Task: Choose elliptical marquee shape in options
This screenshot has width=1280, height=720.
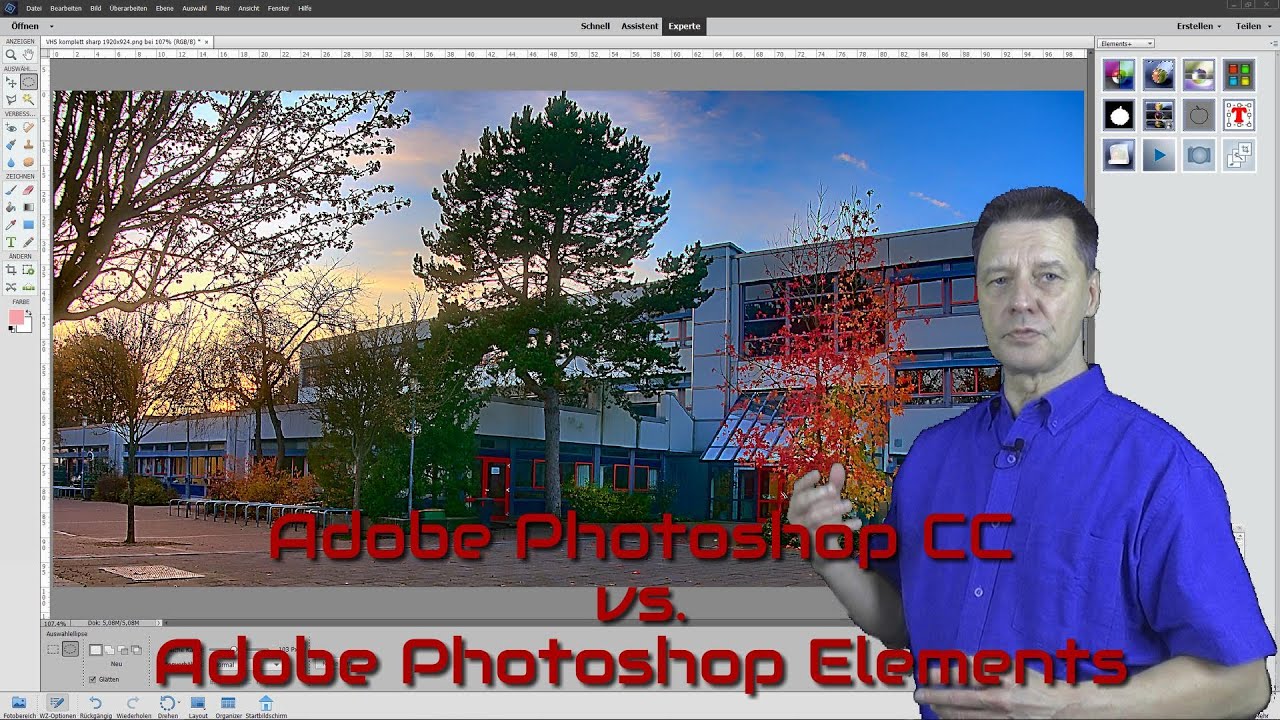Action: tap(70, 649)
